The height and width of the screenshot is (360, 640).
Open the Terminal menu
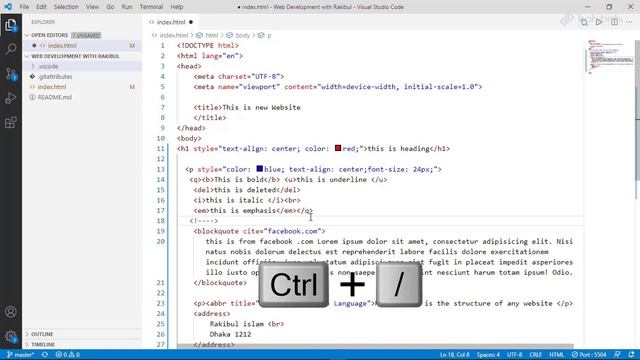click(151, 7)
